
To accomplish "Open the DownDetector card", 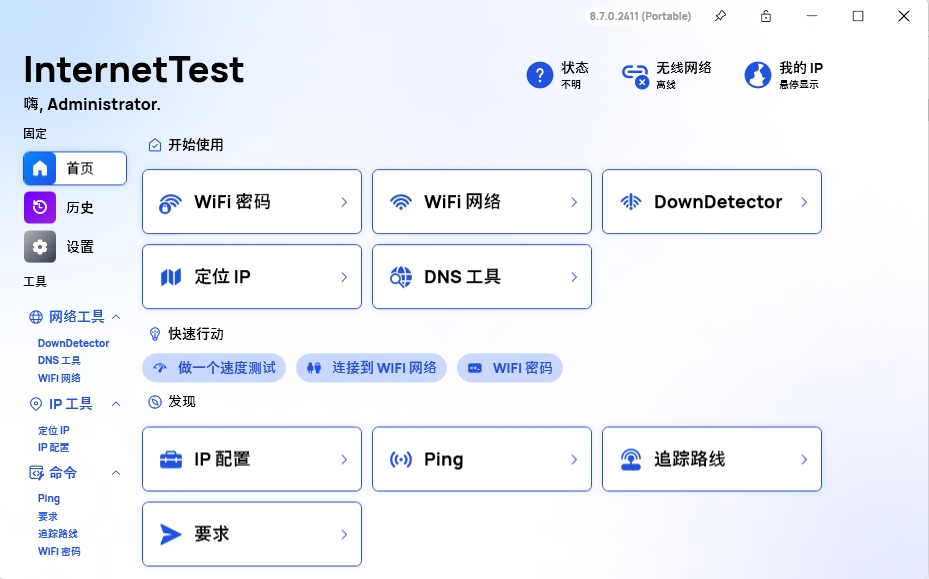I will (x=712, y=201).
